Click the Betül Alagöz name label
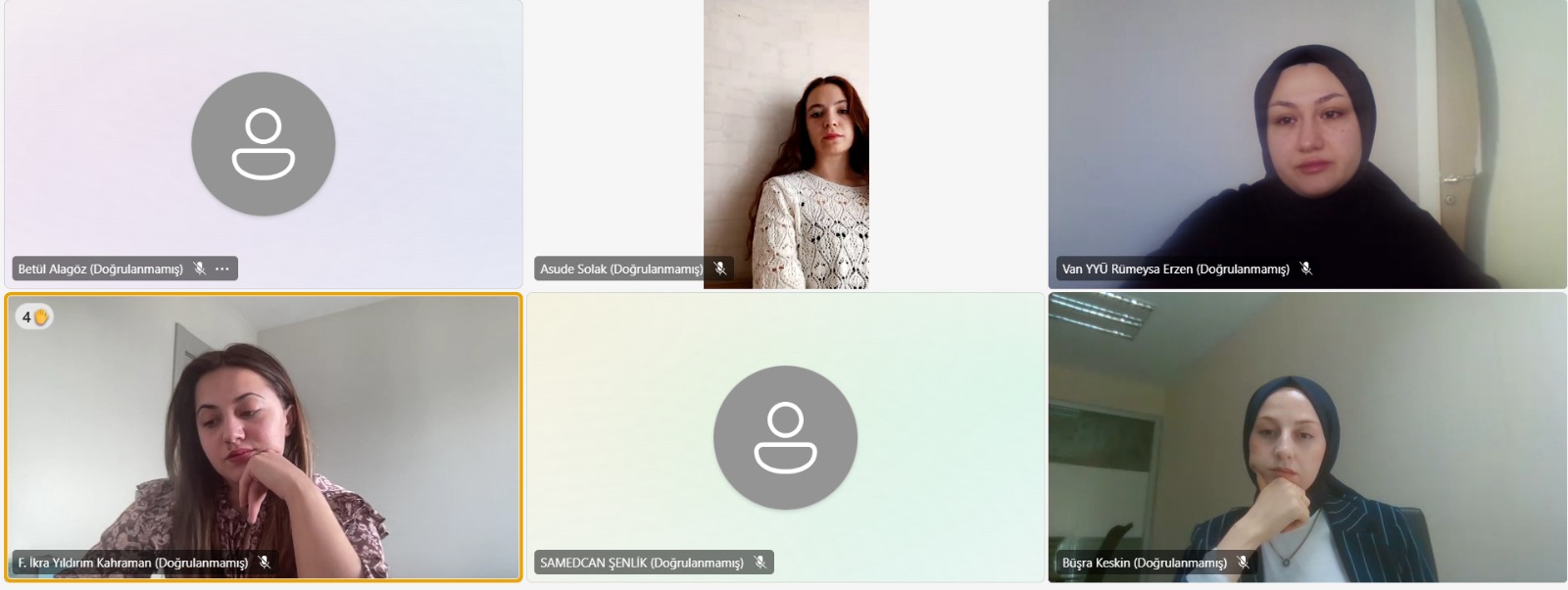Screen dimensions: 1568x590 (x=100, y=269)
